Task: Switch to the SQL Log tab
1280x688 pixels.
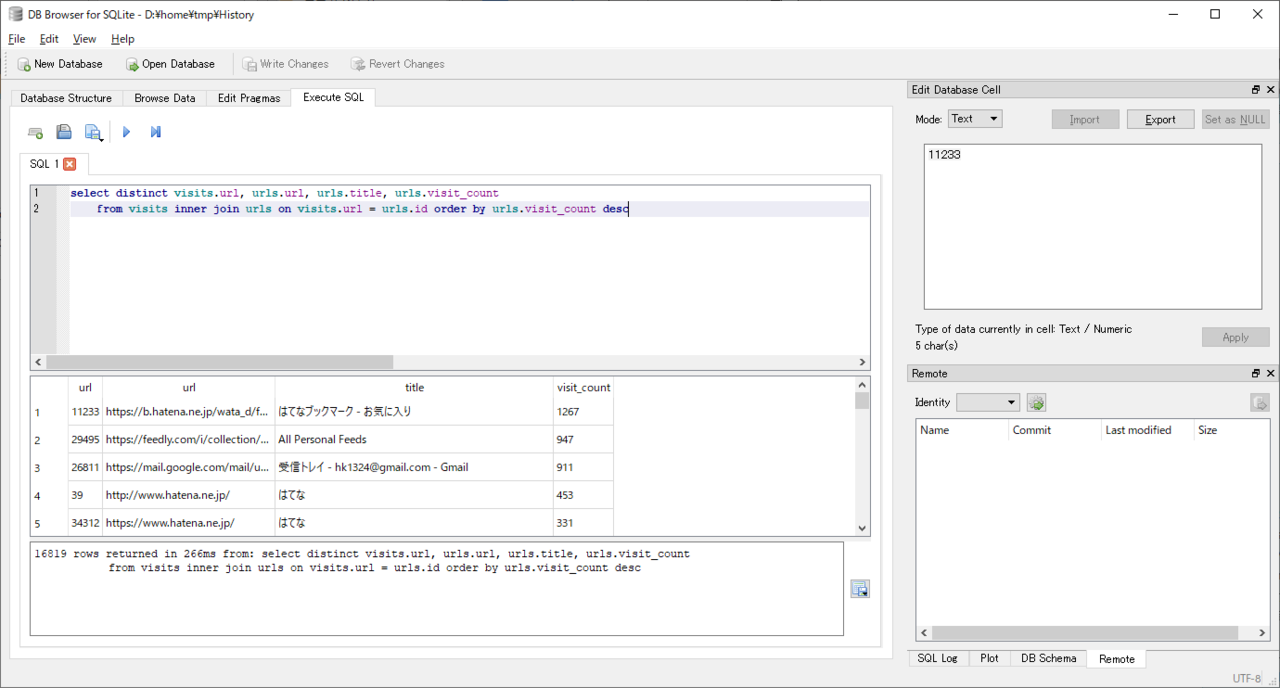Action: click(x=937, y=658)
